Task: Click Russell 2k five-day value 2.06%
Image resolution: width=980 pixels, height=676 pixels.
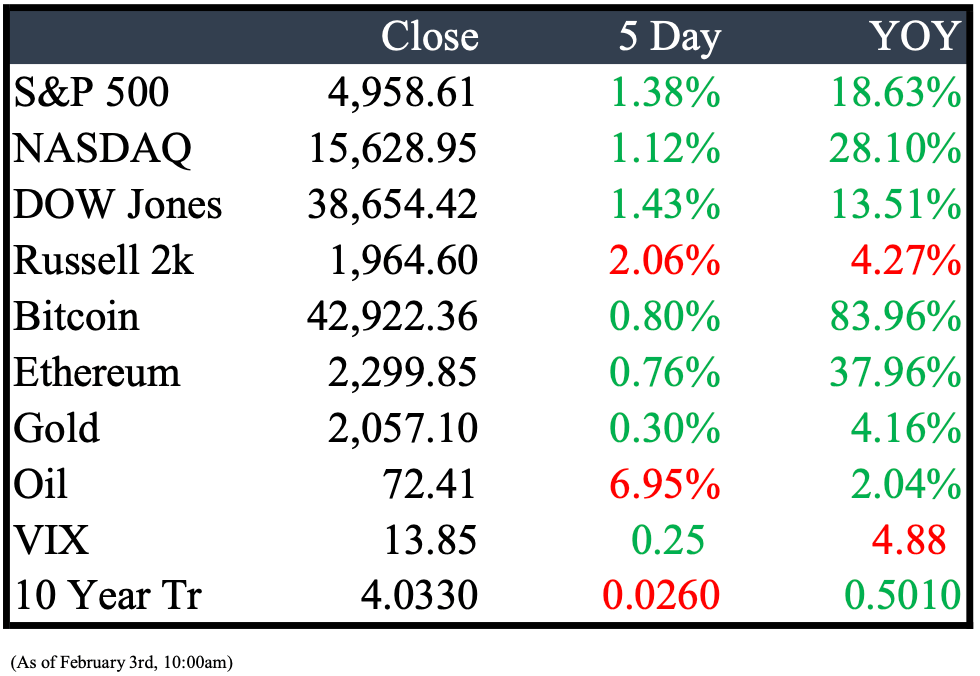Action: tap(664, 260)
